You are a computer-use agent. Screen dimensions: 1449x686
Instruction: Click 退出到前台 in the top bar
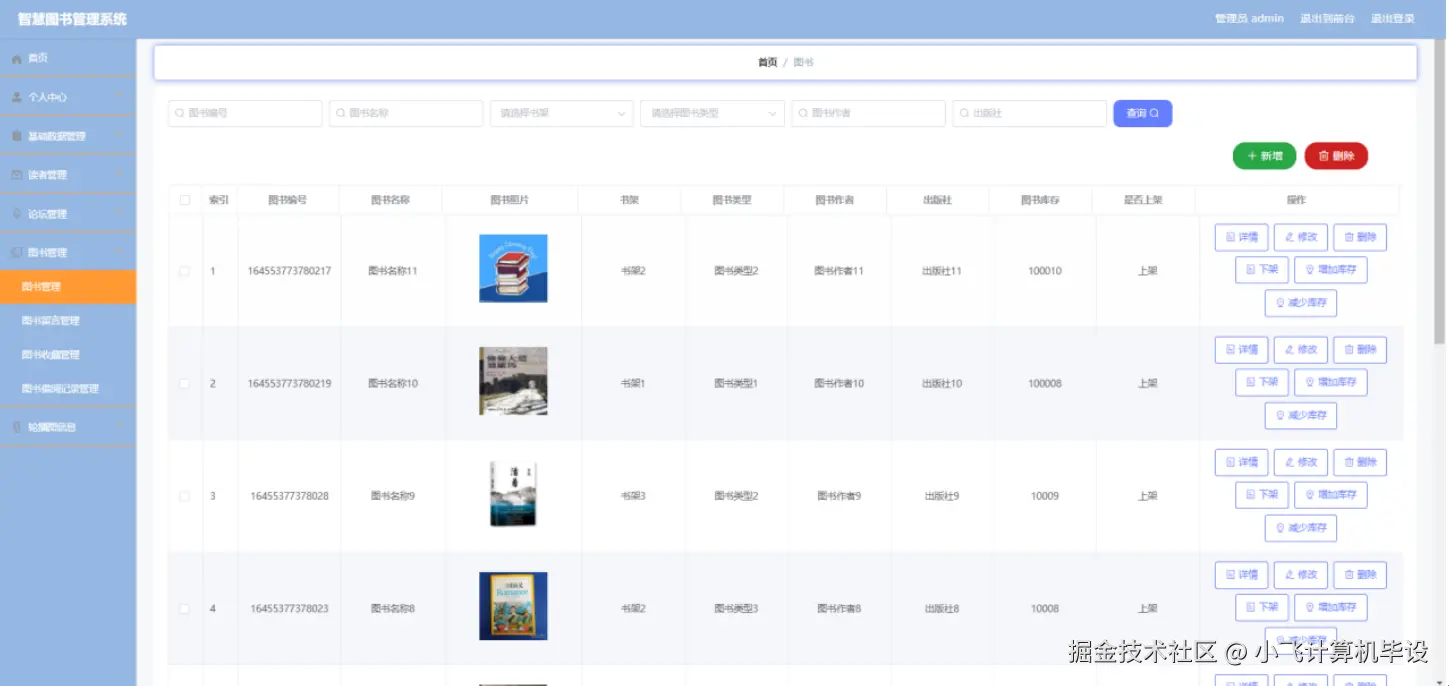click(1327, 18)
